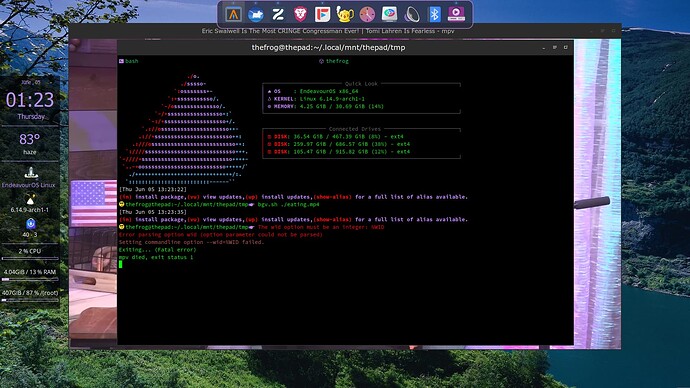The height and width of the screenshot is (388, 690).
Task: Click the 'mpv died, exit status 1' line
Action: pyautogui.click(x=156, y=257)
